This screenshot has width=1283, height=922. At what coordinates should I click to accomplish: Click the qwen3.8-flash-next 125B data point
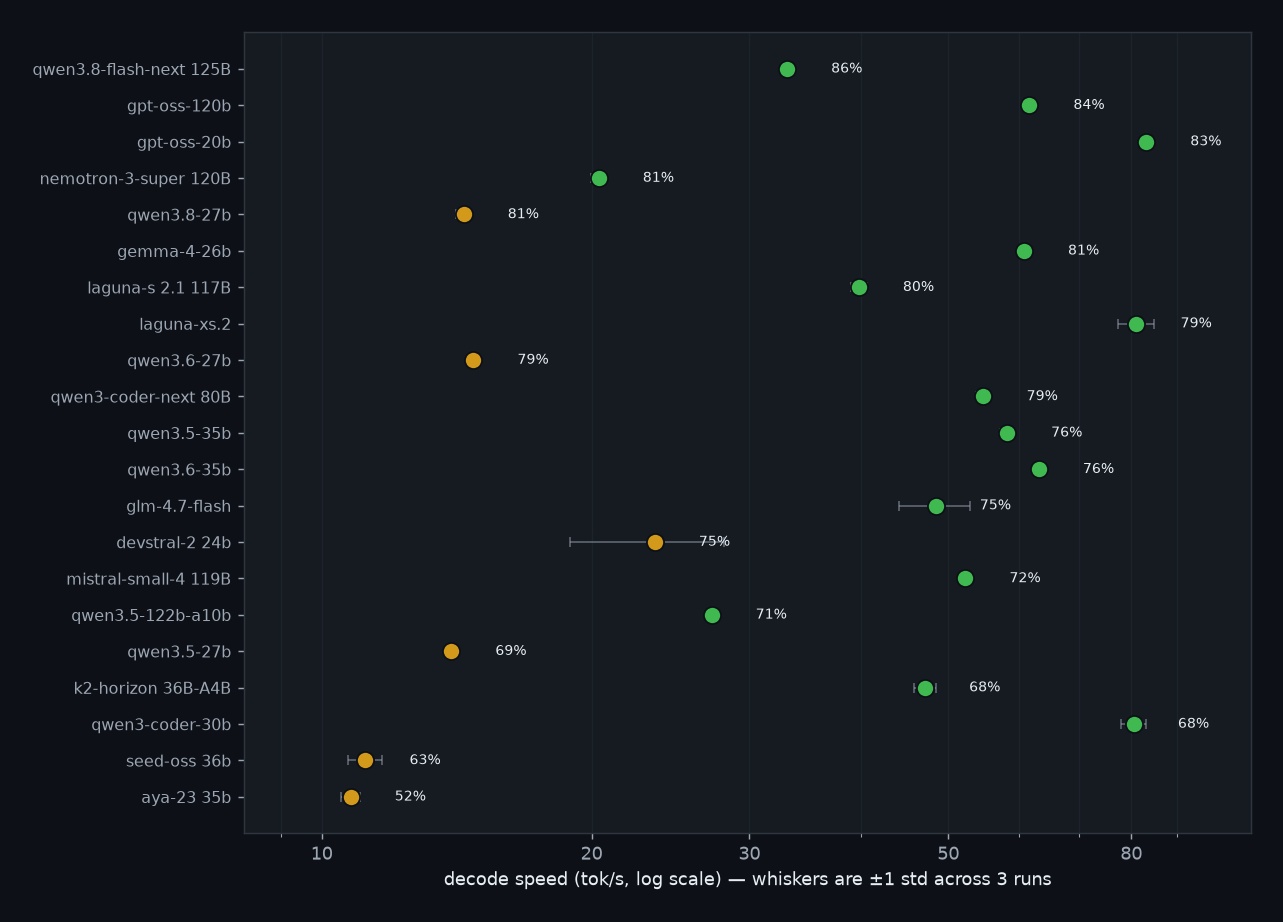[787, 69]
